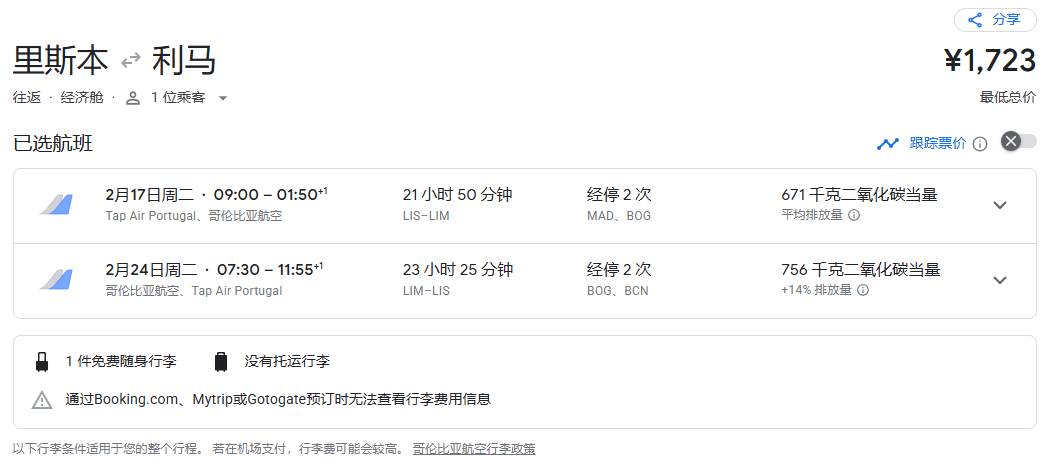Screen dimensions: 1046x466
Task: Click the 跟踪票价 trend line icon
Action: pyautogui.click(x=887, y=143)
